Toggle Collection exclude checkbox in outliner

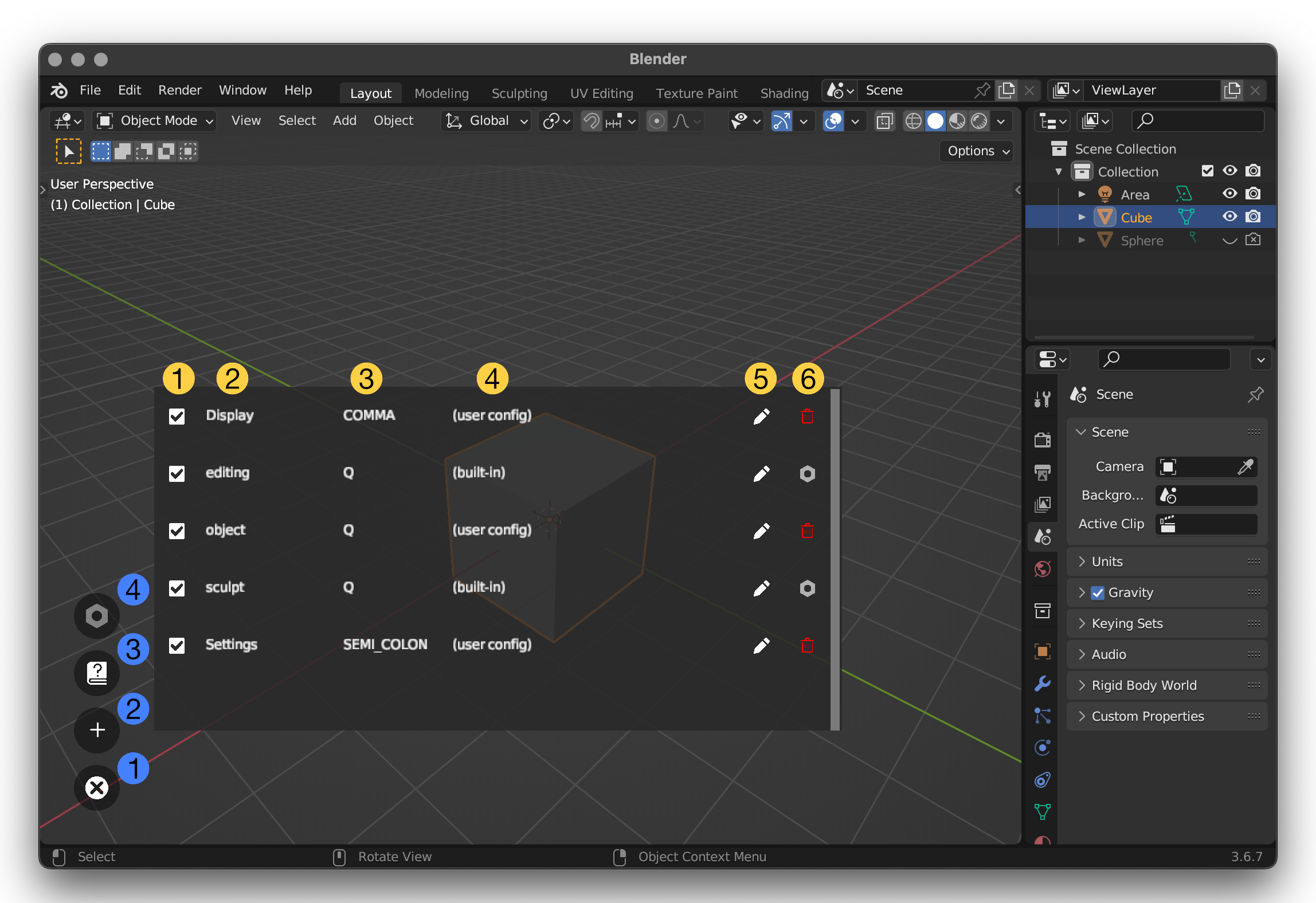click(1208, 171)
